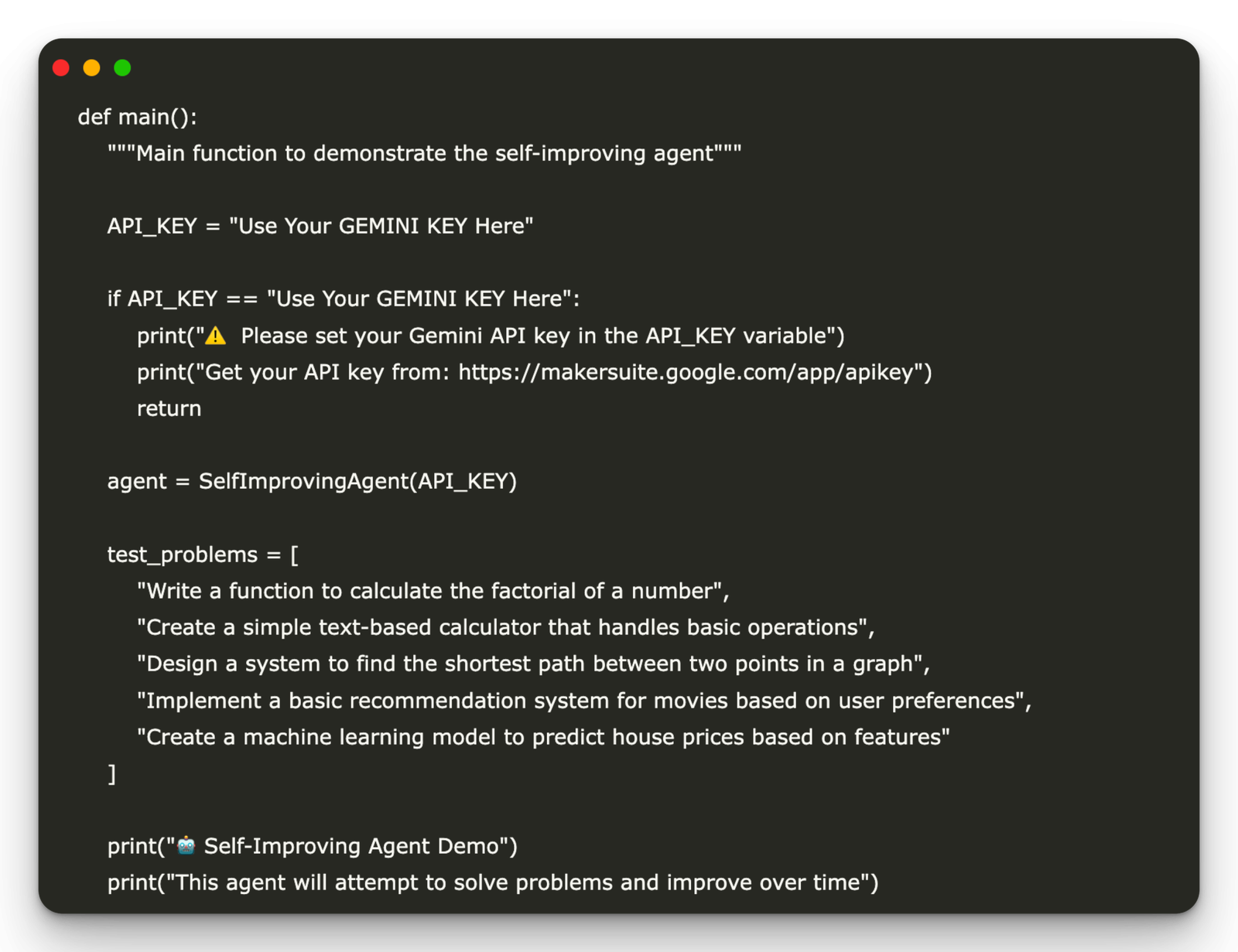This screenshot has width=1238, height=952.
Task: Click the house prices problem string
Action: click(543, 738)
